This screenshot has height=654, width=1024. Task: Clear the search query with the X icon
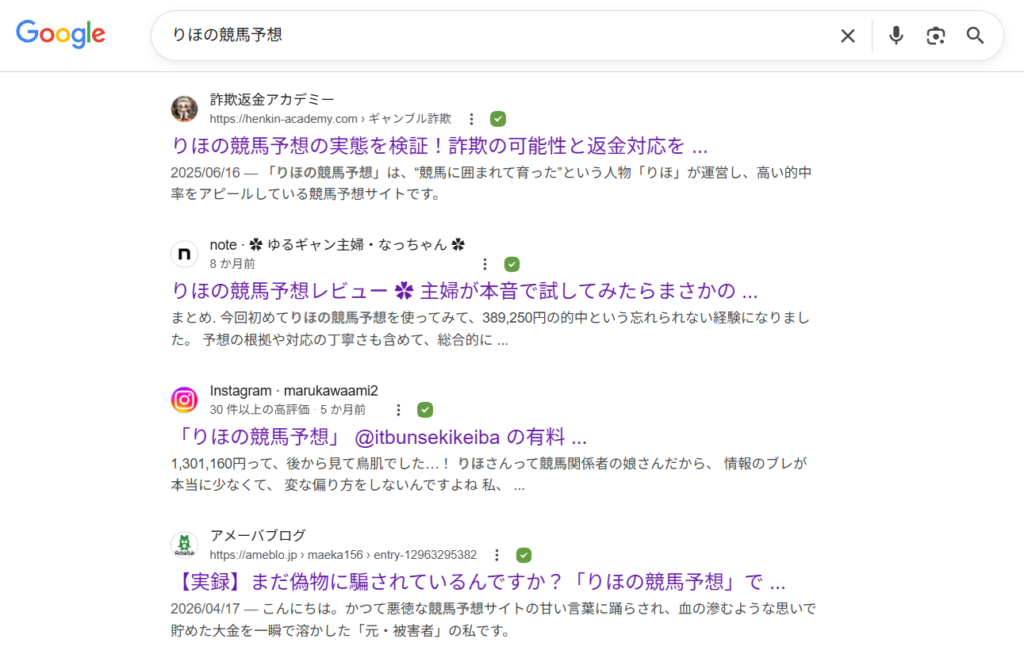click(x=848, y=36)
